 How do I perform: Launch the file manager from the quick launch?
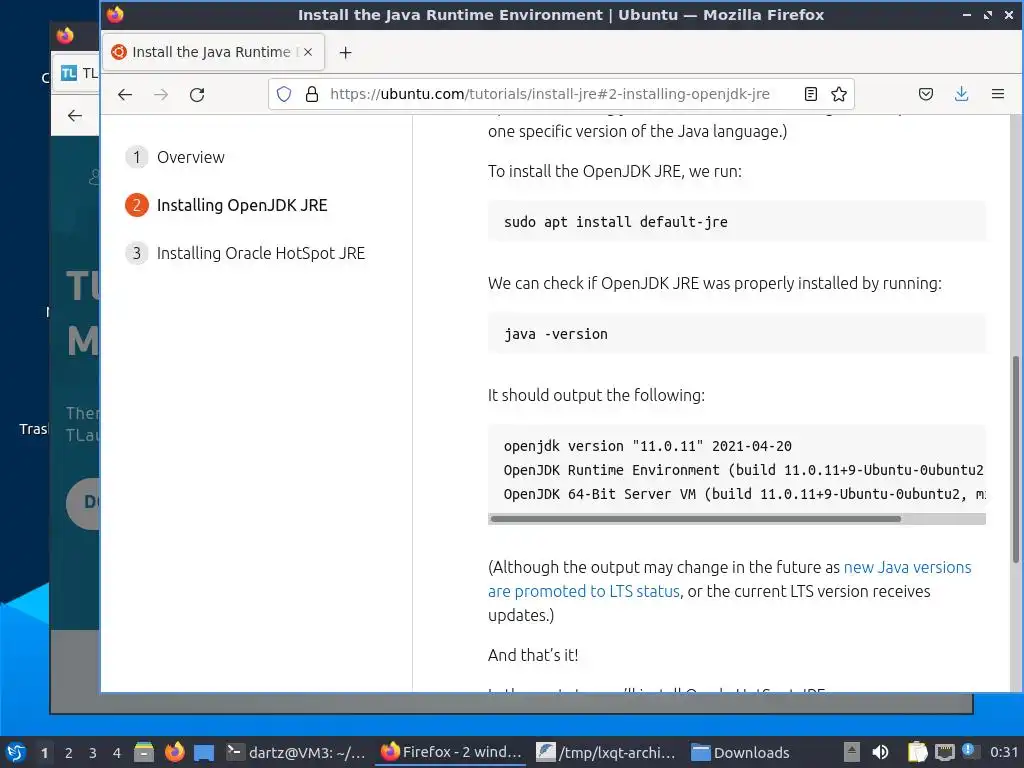[x=144, y=752]
